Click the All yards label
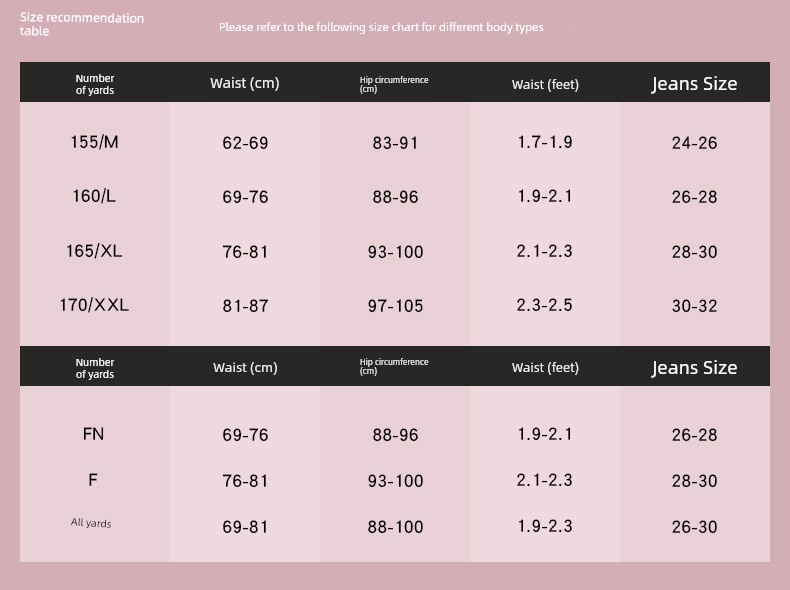This screenshot has width=790, height=590. pos(91,522)
